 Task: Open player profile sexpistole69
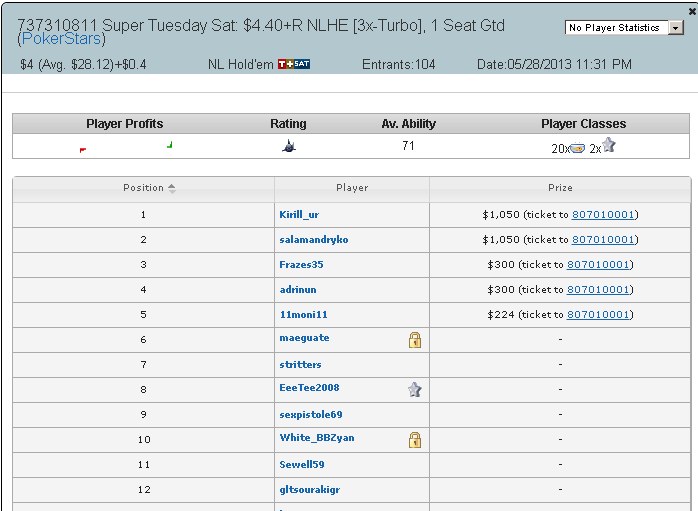pos(311,414)
